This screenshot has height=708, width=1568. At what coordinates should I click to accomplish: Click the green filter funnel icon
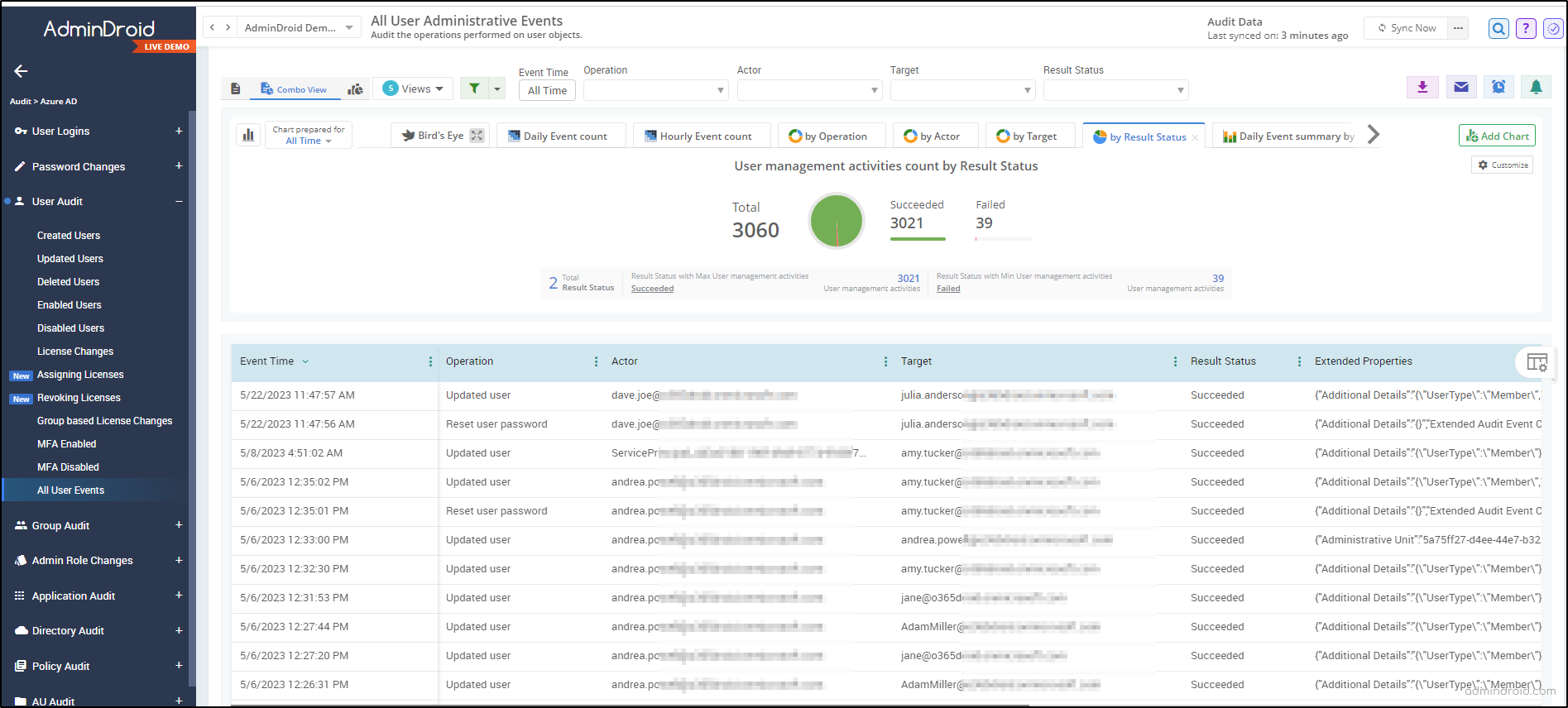(474, 88)
